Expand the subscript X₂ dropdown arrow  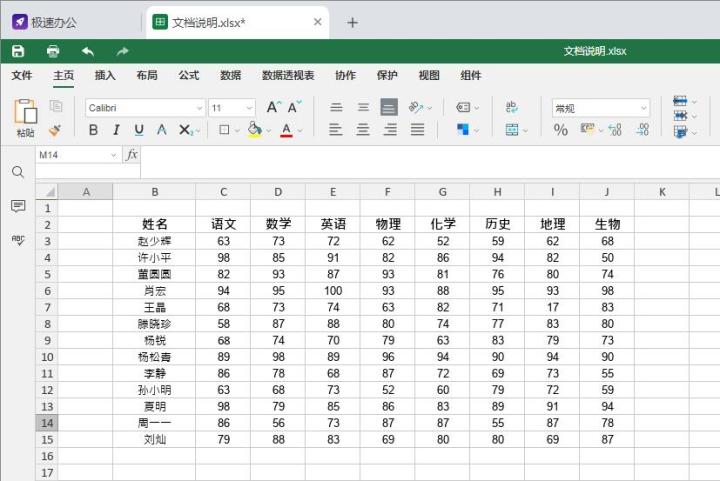pos(198,131)
